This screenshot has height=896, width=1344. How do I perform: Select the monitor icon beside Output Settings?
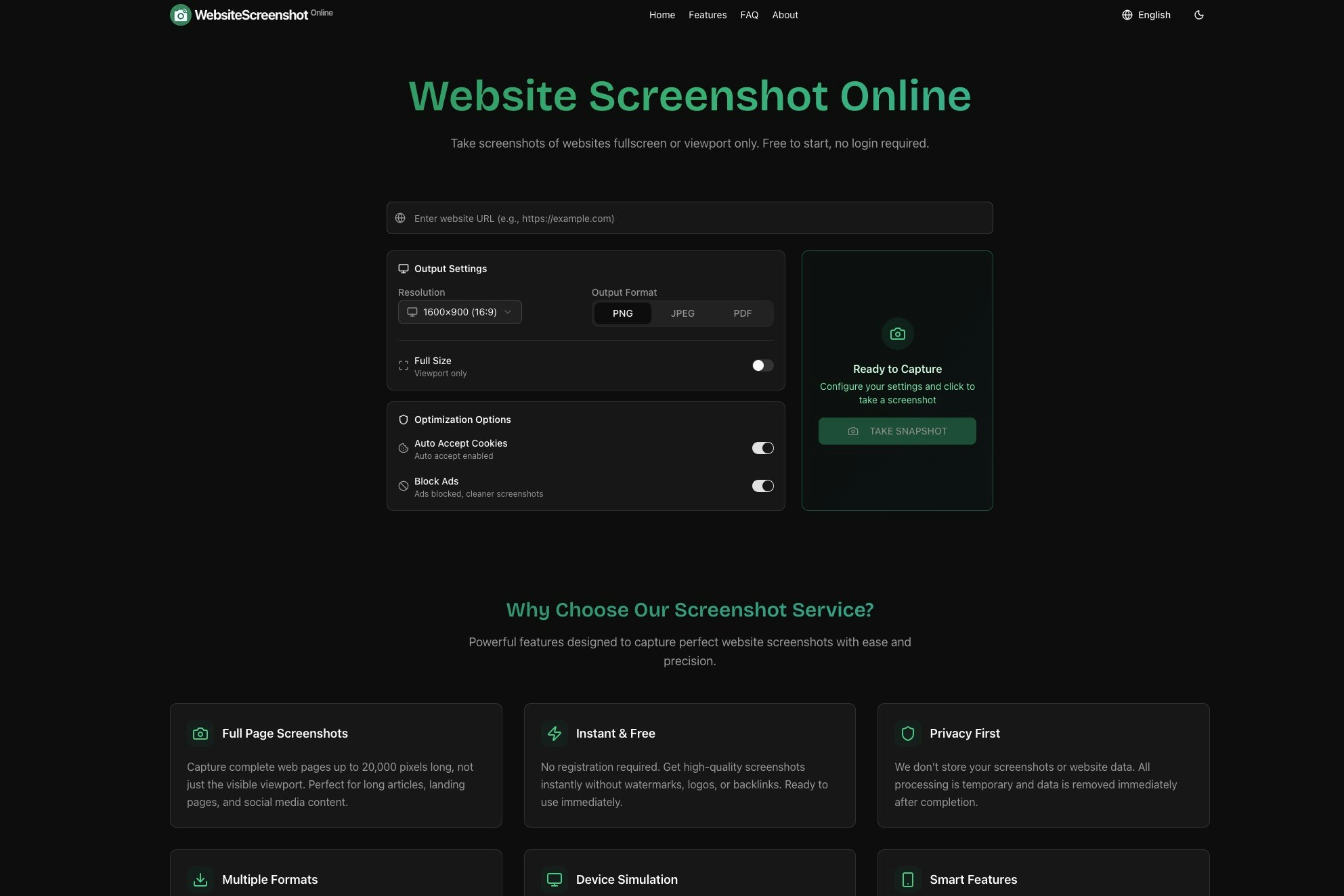pos(404,268)
